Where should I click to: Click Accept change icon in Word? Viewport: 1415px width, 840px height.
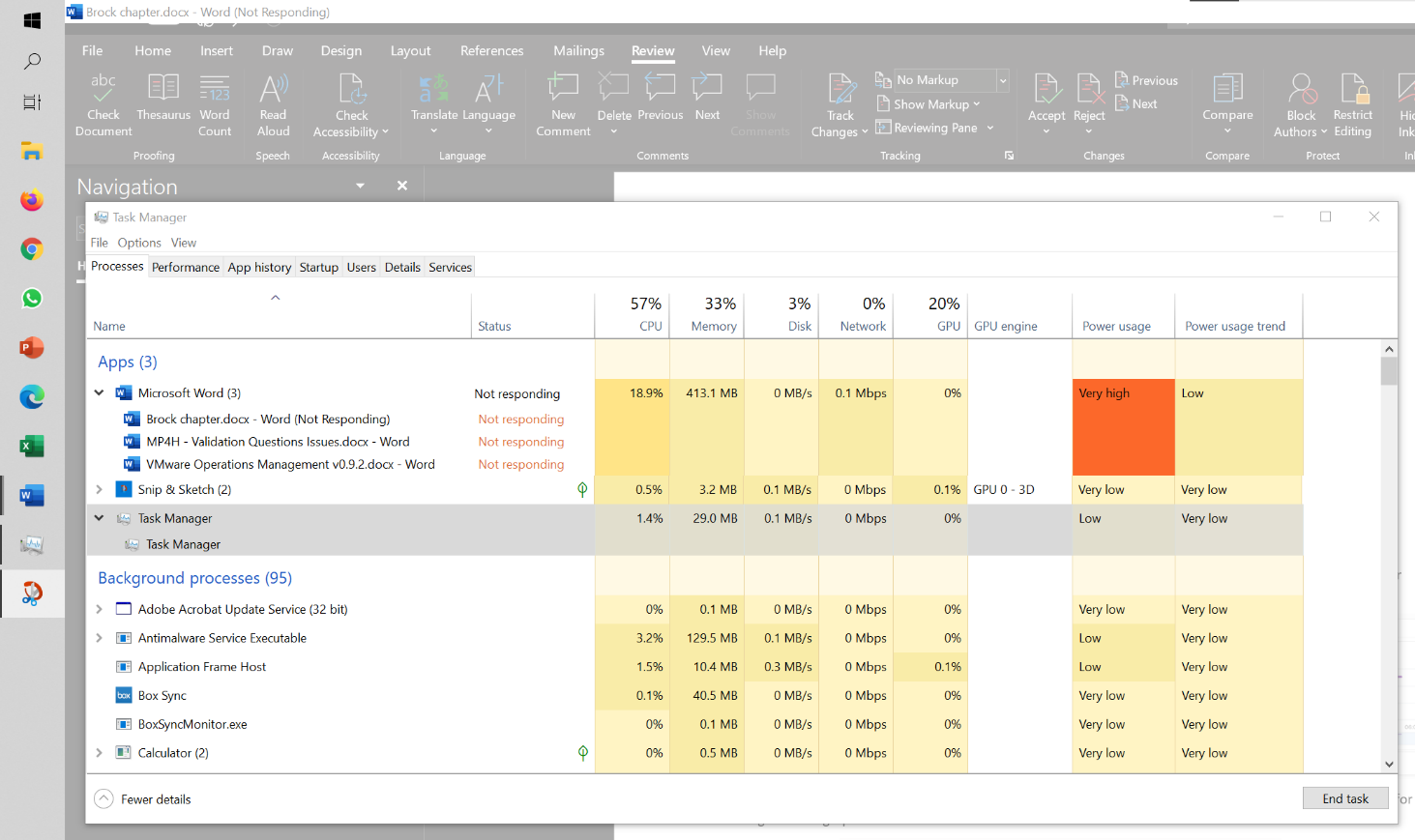[1047, 88]
